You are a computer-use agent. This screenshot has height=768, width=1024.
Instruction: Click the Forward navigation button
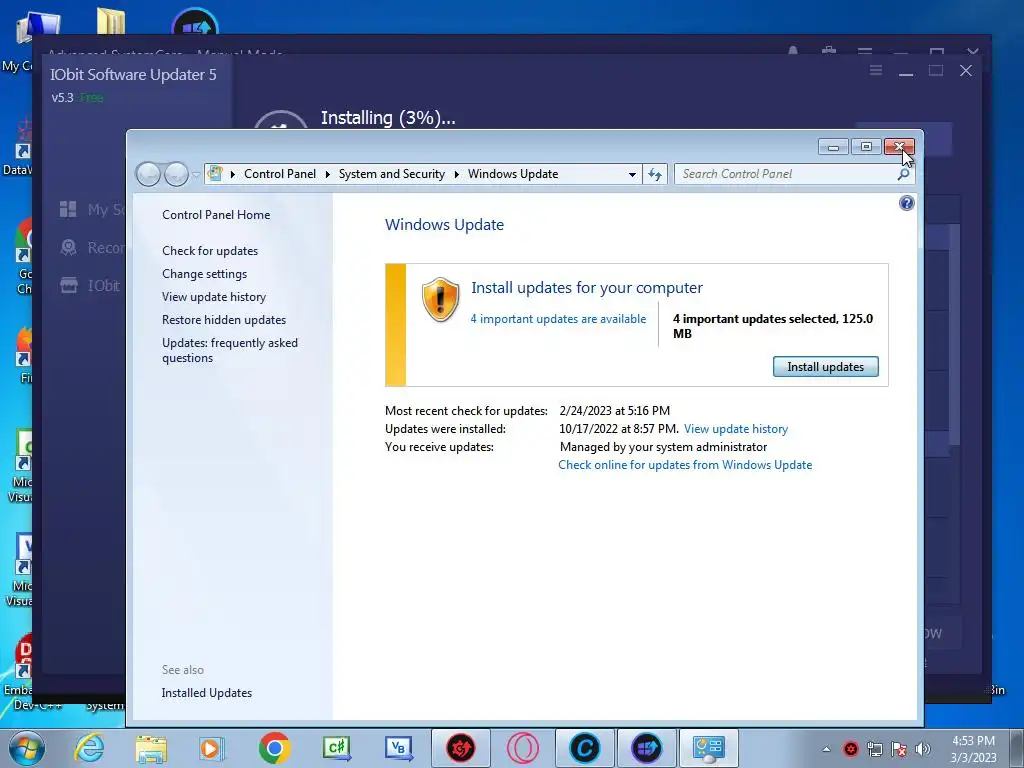tap(176, 174)
